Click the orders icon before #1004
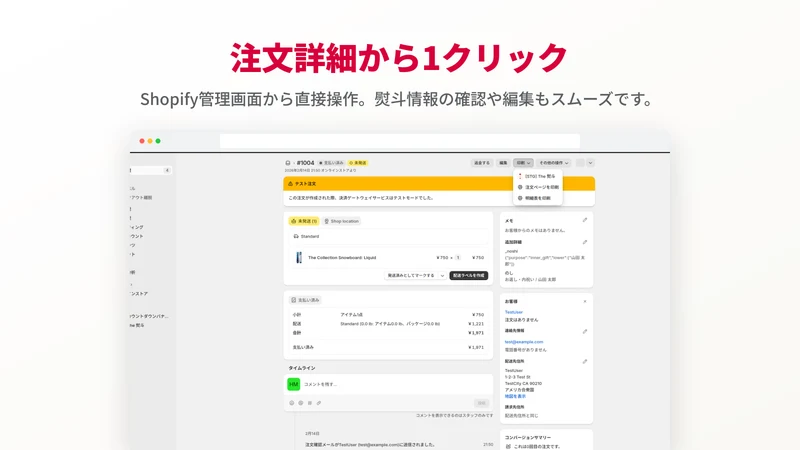The image size is (800, 450). (x=288, y=163)
